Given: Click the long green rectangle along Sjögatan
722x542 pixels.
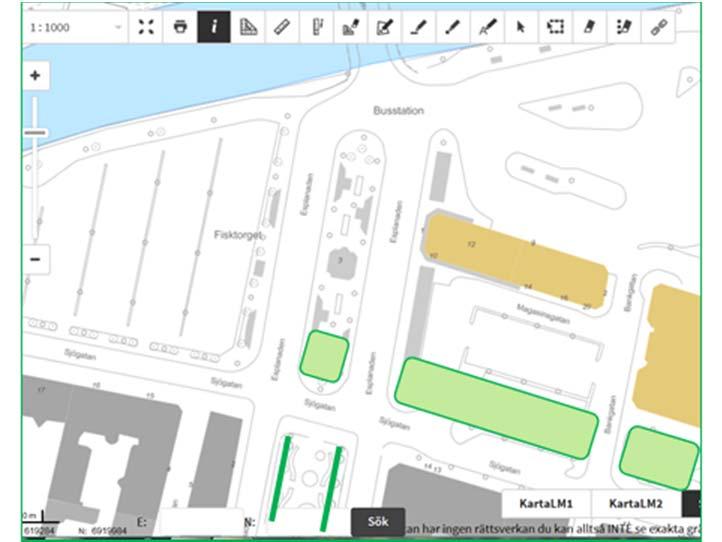Looking at the screenshot, I should point(496,408).
